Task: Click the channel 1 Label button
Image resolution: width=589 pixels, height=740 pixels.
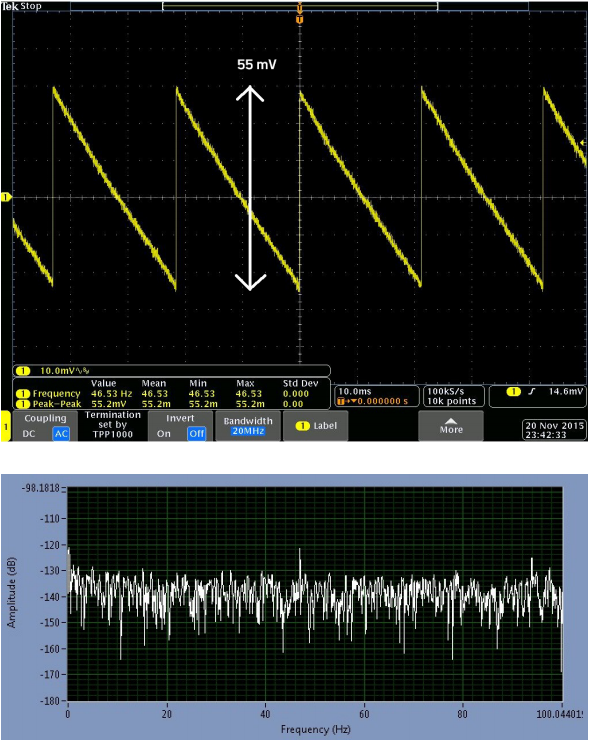Action: click(x=316, y=426)
